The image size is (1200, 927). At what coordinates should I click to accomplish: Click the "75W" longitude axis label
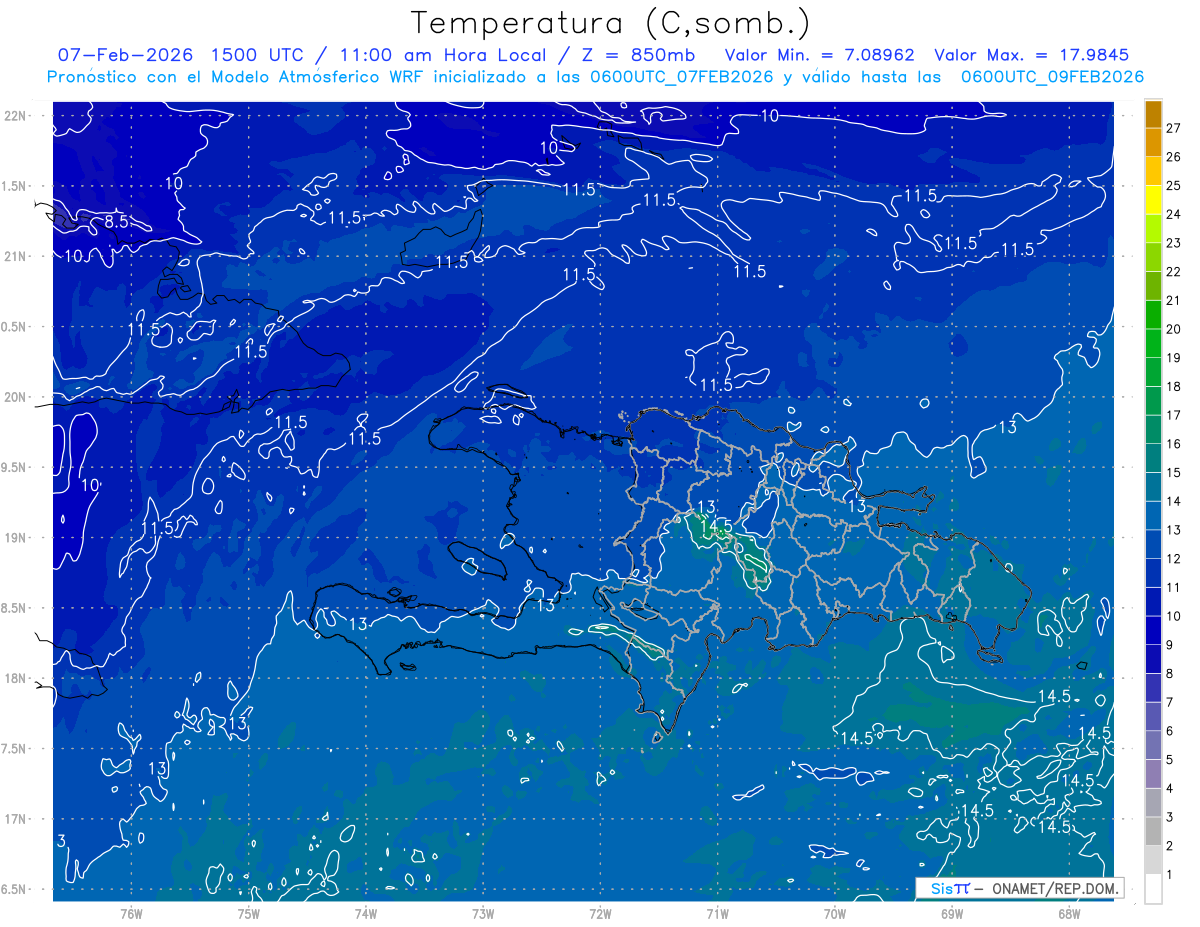249,913
